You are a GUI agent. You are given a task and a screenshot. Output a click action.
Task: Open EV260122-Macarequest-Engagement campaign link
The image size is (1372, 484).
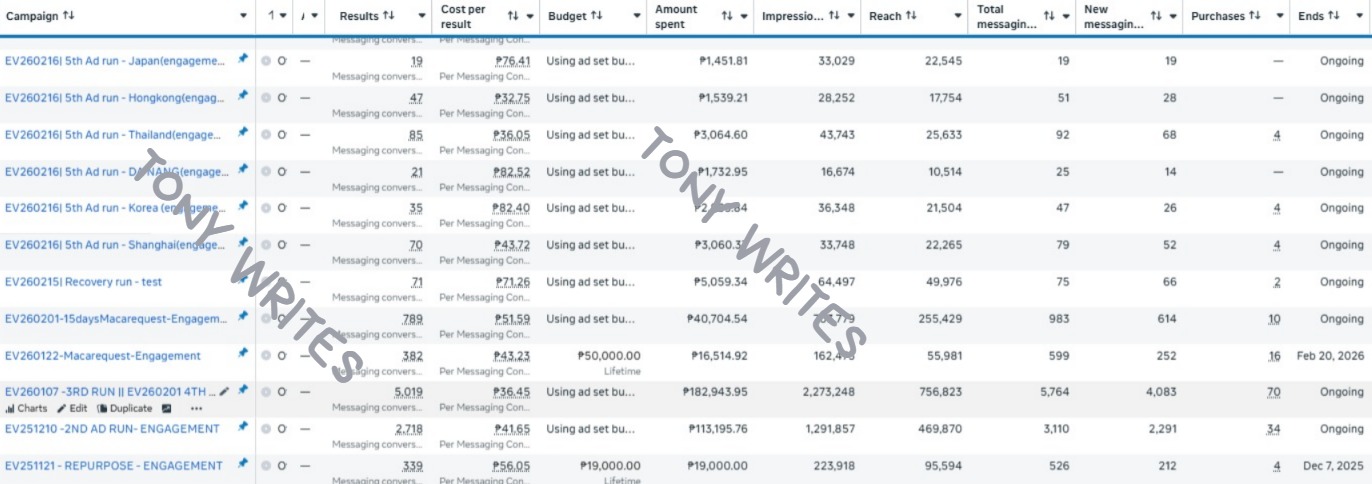click(103, 355)
